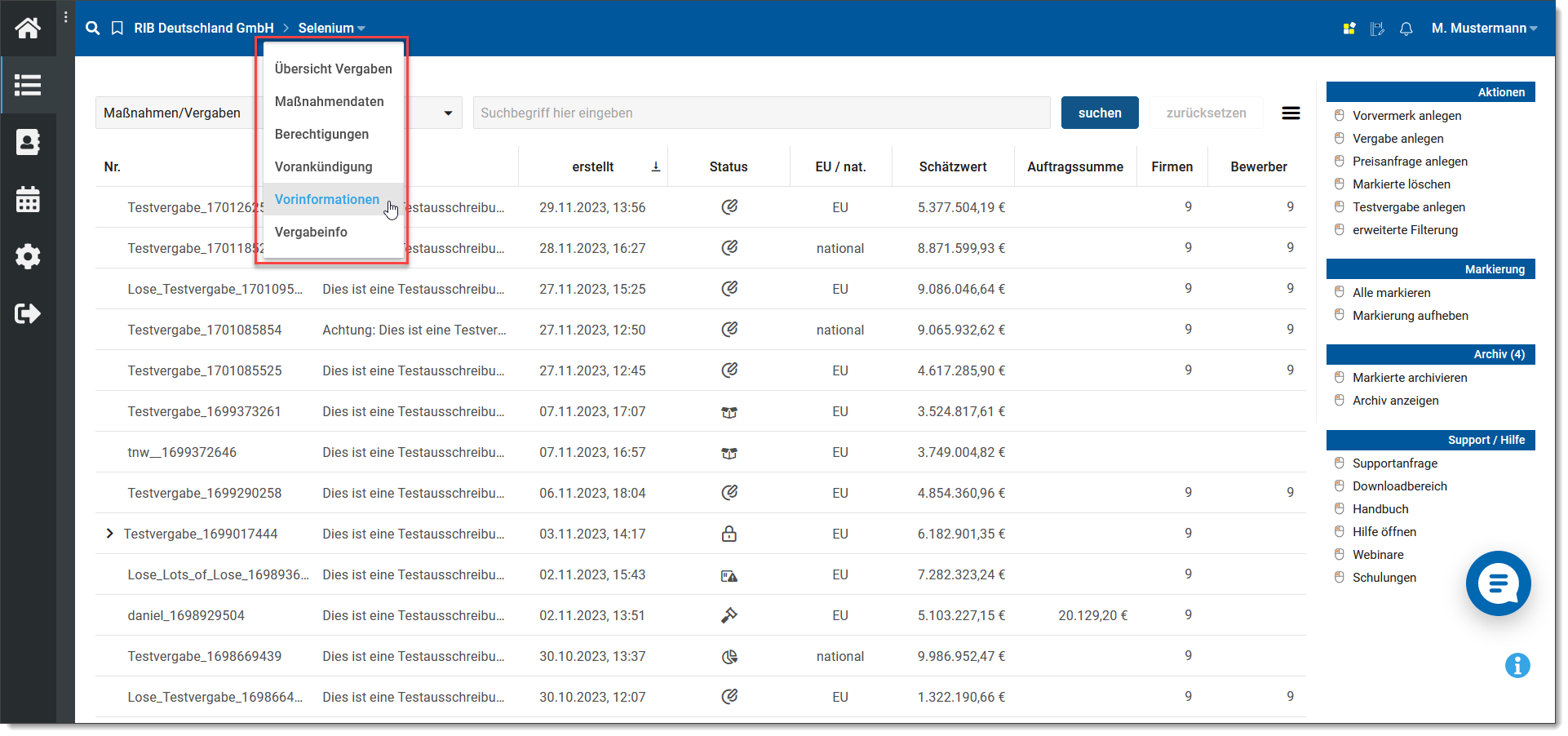Open the notifications bell
This screenshot has width=1568, height=736.
(1406, 29)
